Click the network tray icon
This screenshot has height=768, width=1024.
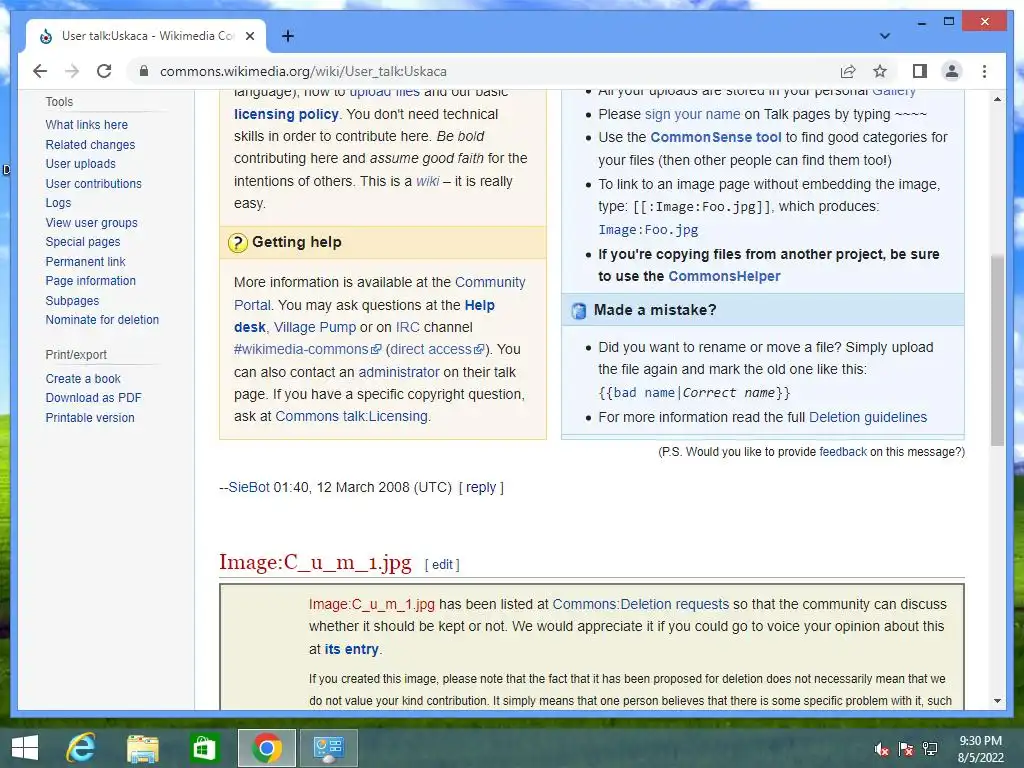tap(930, 749)
